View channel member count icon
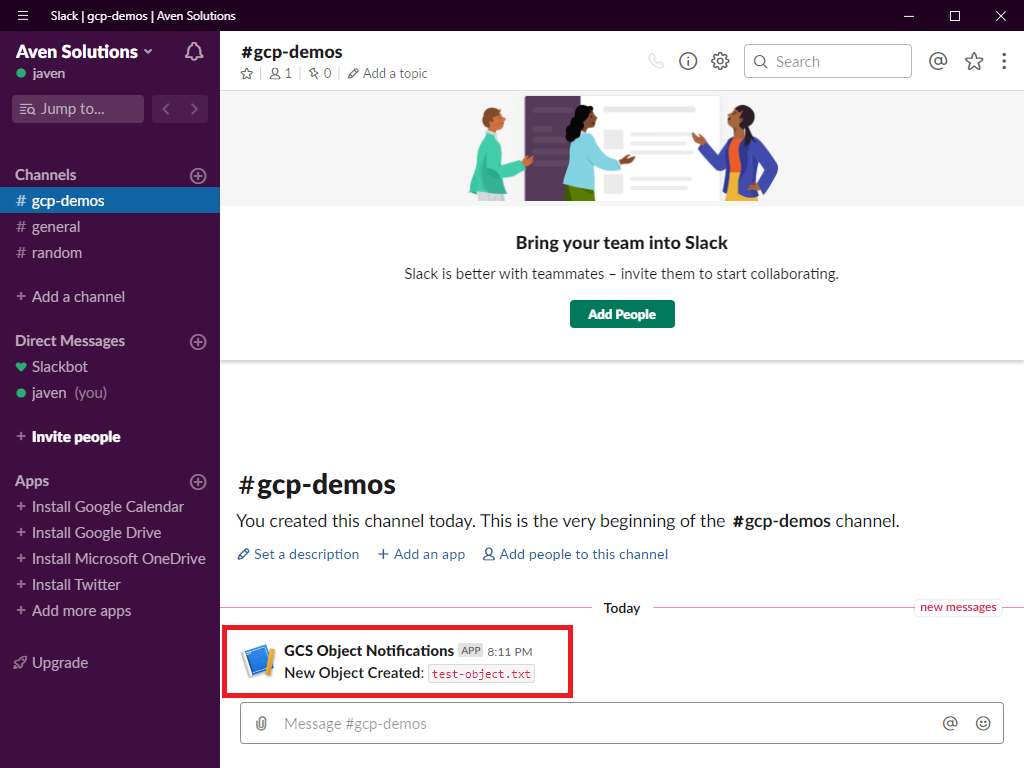The width and height of the screenshot is (1024, 768). (x=281, y=74)
